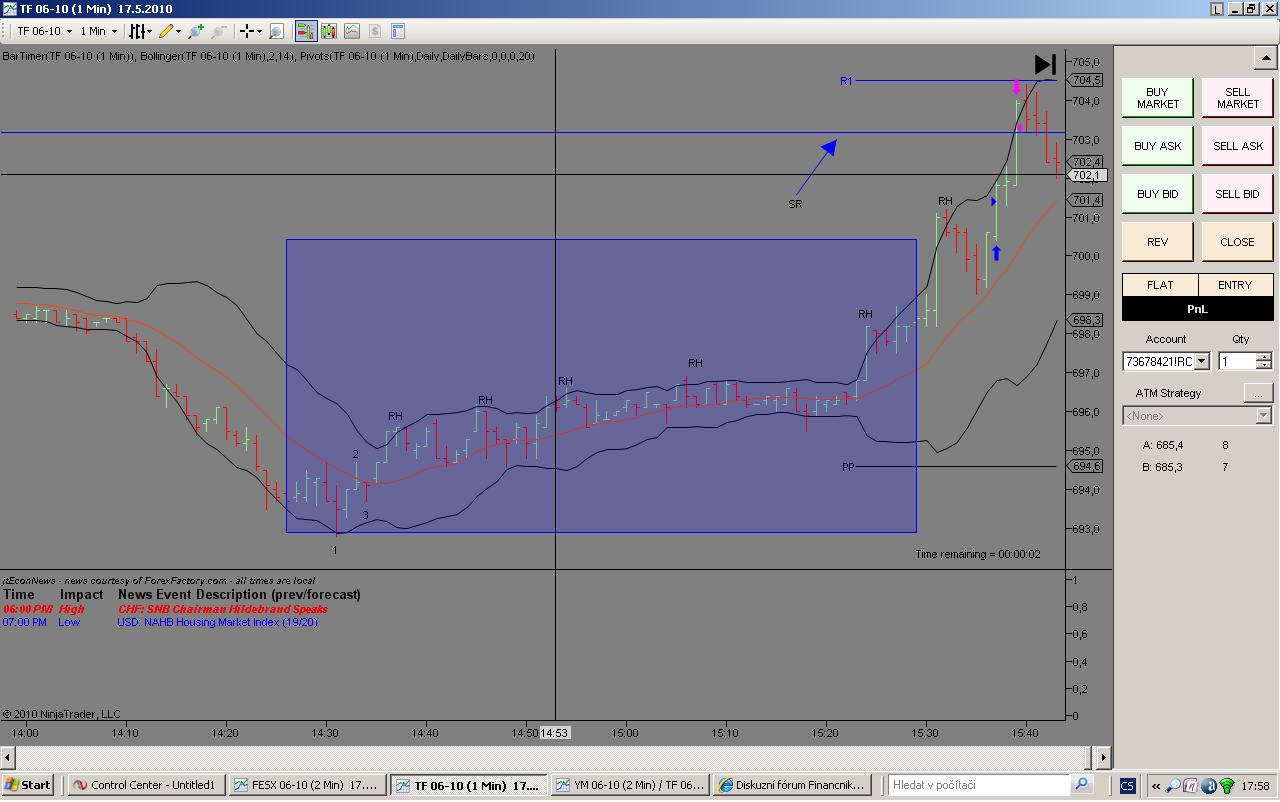Open the zoom frame magnifier tool
The width and height of the screenshot is (1280, 802).
(277, 31)
